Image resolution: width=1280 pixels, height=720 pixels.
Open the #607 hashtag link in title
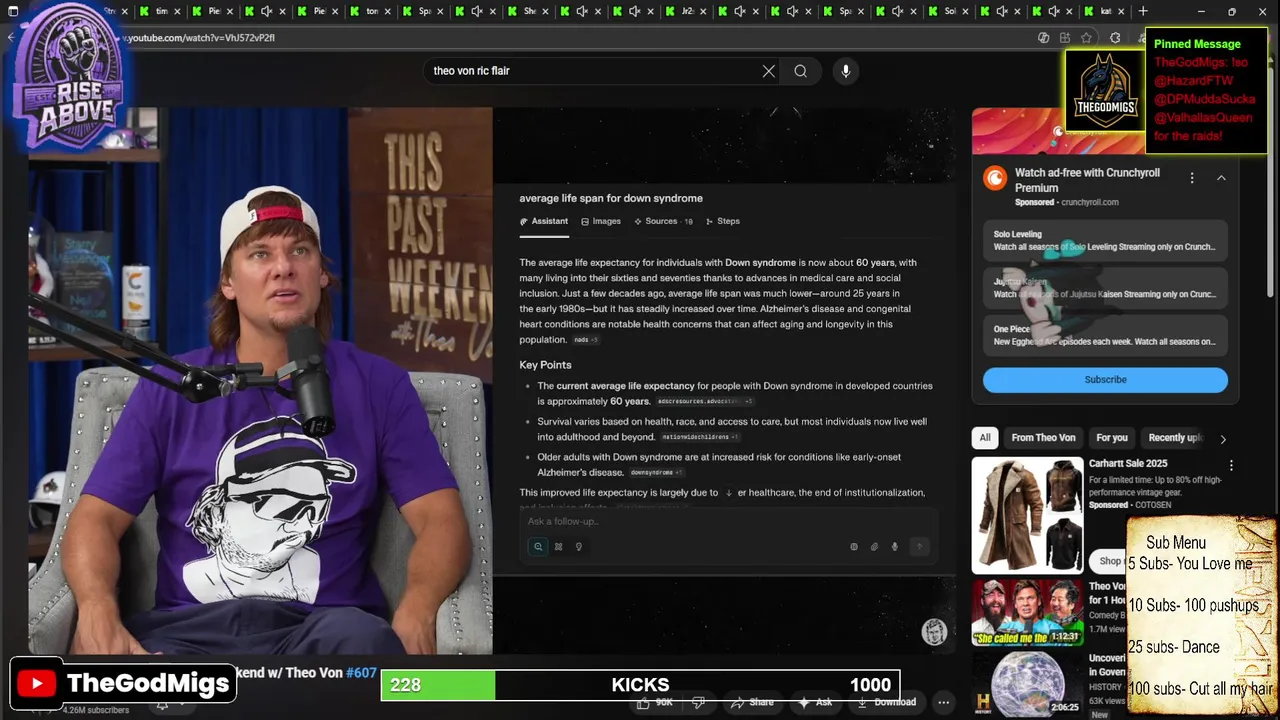(x=361, y=673)
